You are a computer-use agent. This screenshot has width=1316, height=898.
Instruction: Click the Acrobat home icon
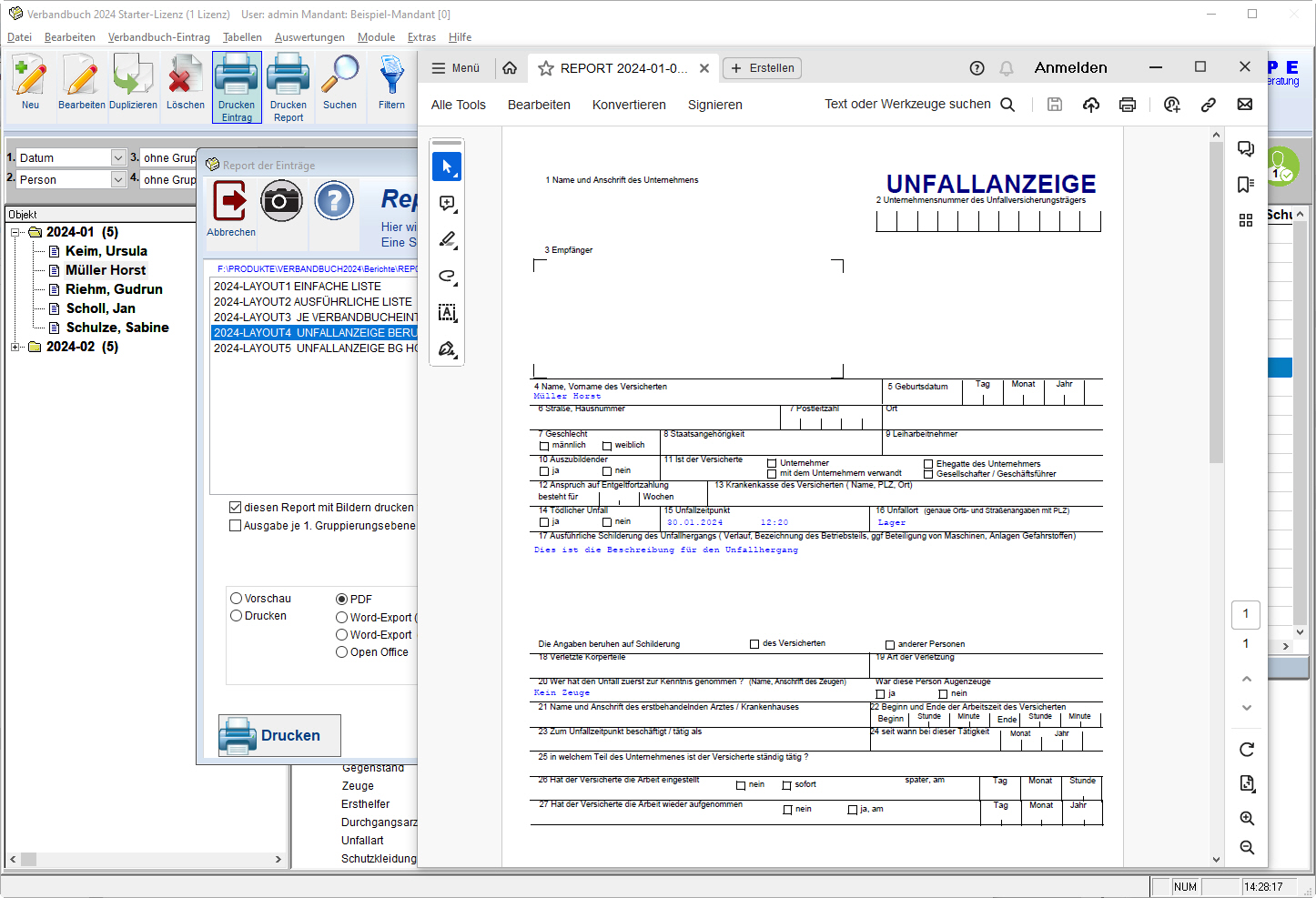(510, 68)
